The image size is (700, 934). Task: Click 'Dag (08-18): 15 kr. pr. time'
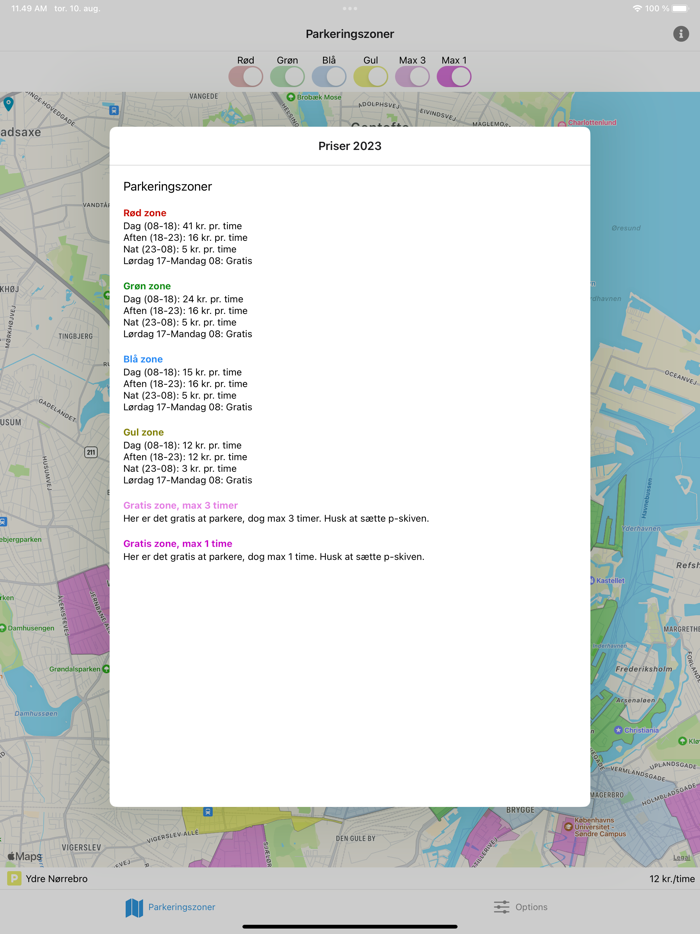[182, 372]
